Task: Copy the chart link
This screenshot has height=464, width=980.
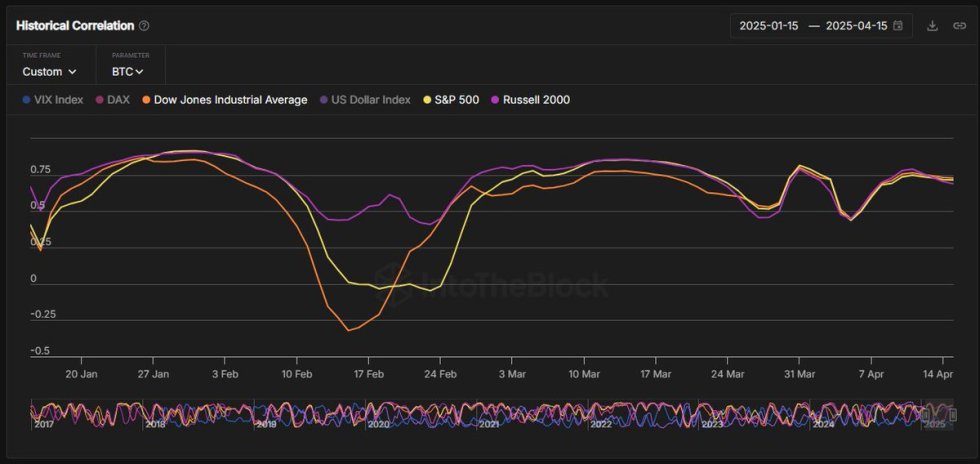Action: pos(959,26)
